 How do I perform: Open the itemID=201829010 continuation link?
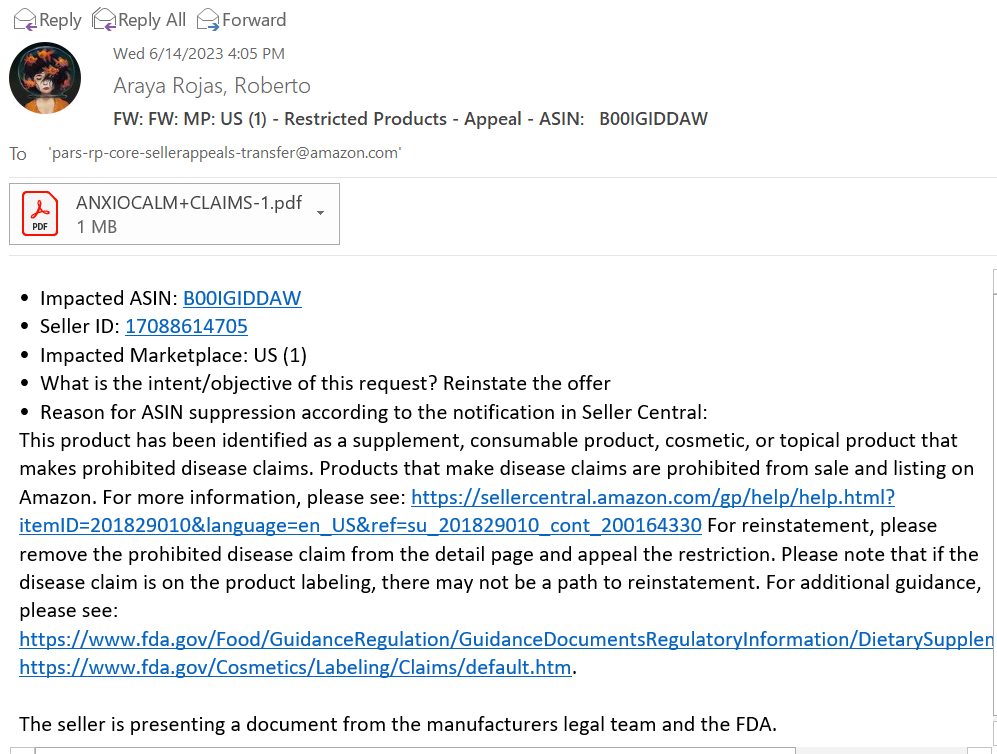(x=361, y=526)
